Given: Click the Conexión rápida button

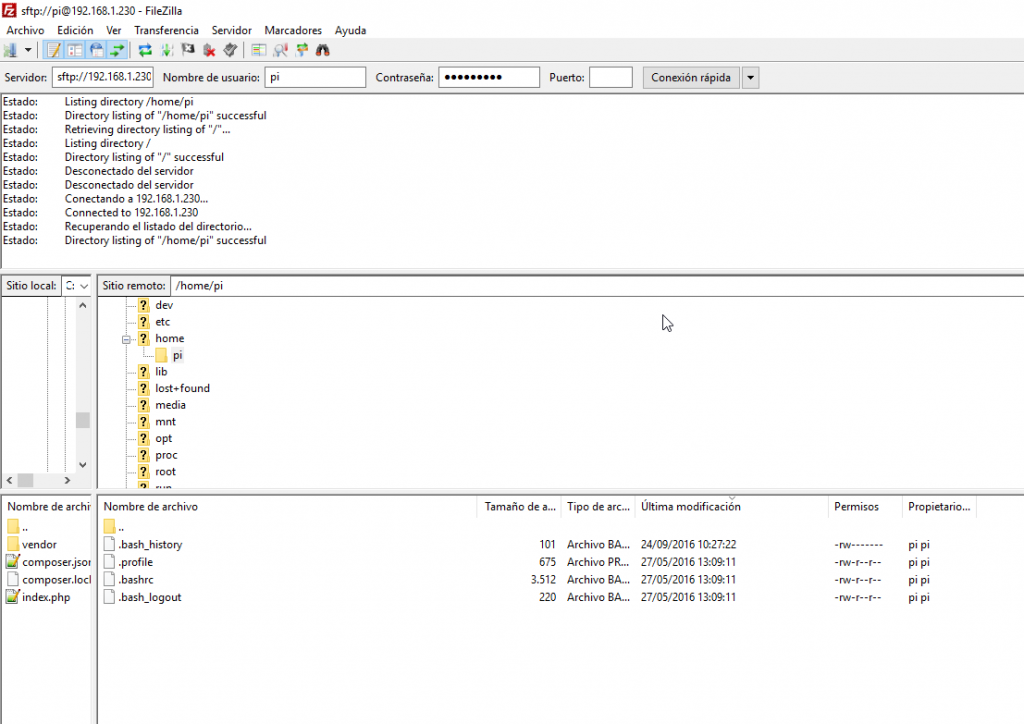Looking at the screenshot, I should 690,77.
